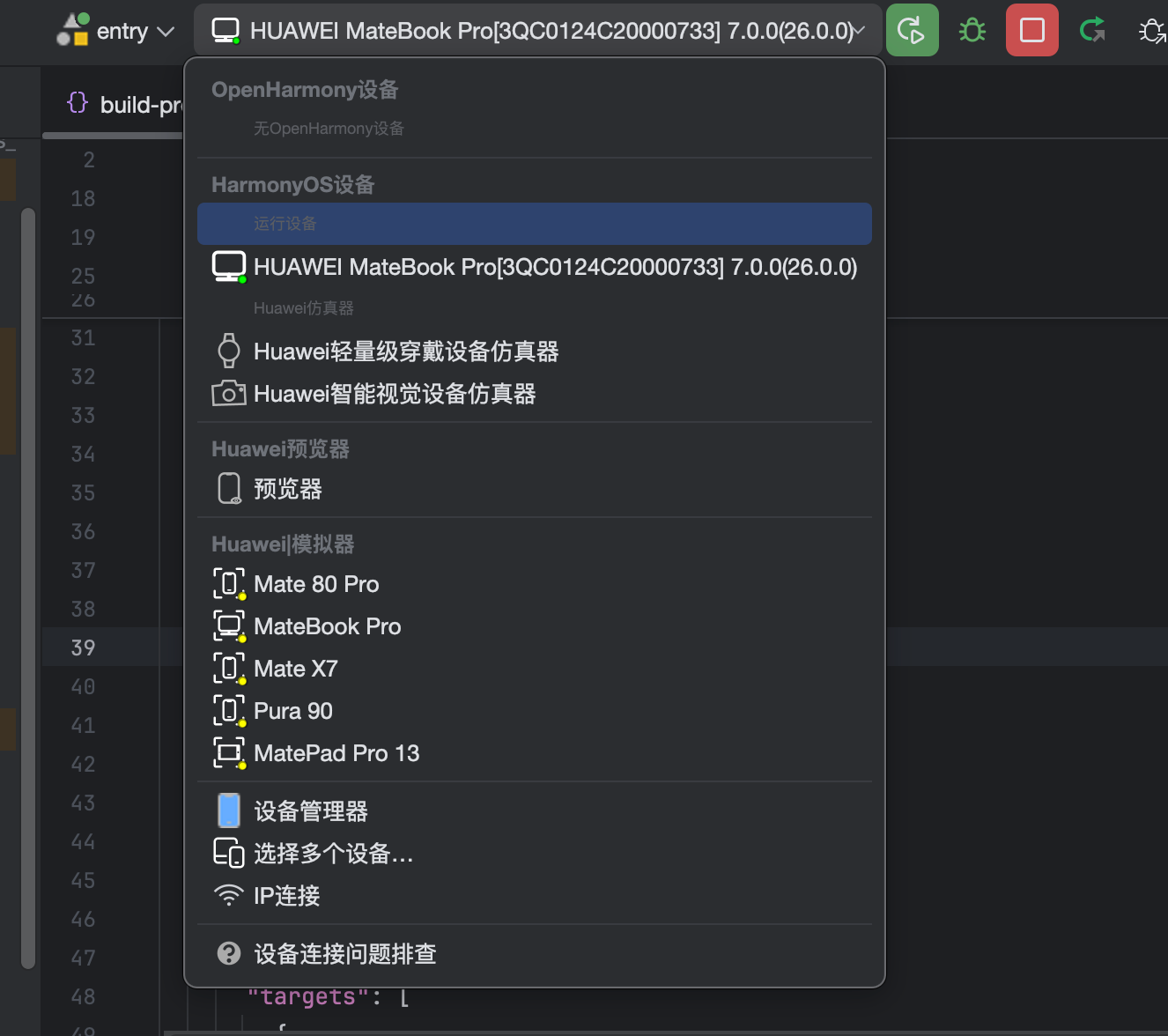
Task: Attach debugger to process icon
Action: (x=1151, y=31)
